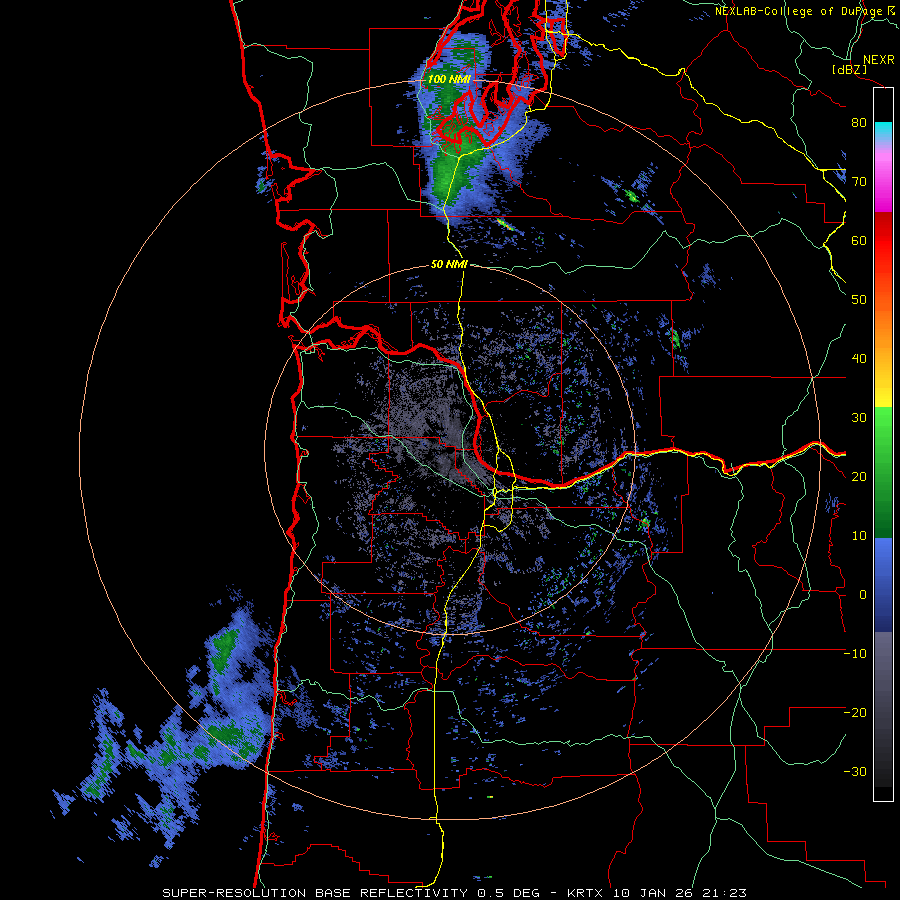The width and height of the screenshot is (900, 900).
Task: Click the SUPER-RESOLUTION BASE REFLECTIVITY caption text
Action: (x=315, y=893)
